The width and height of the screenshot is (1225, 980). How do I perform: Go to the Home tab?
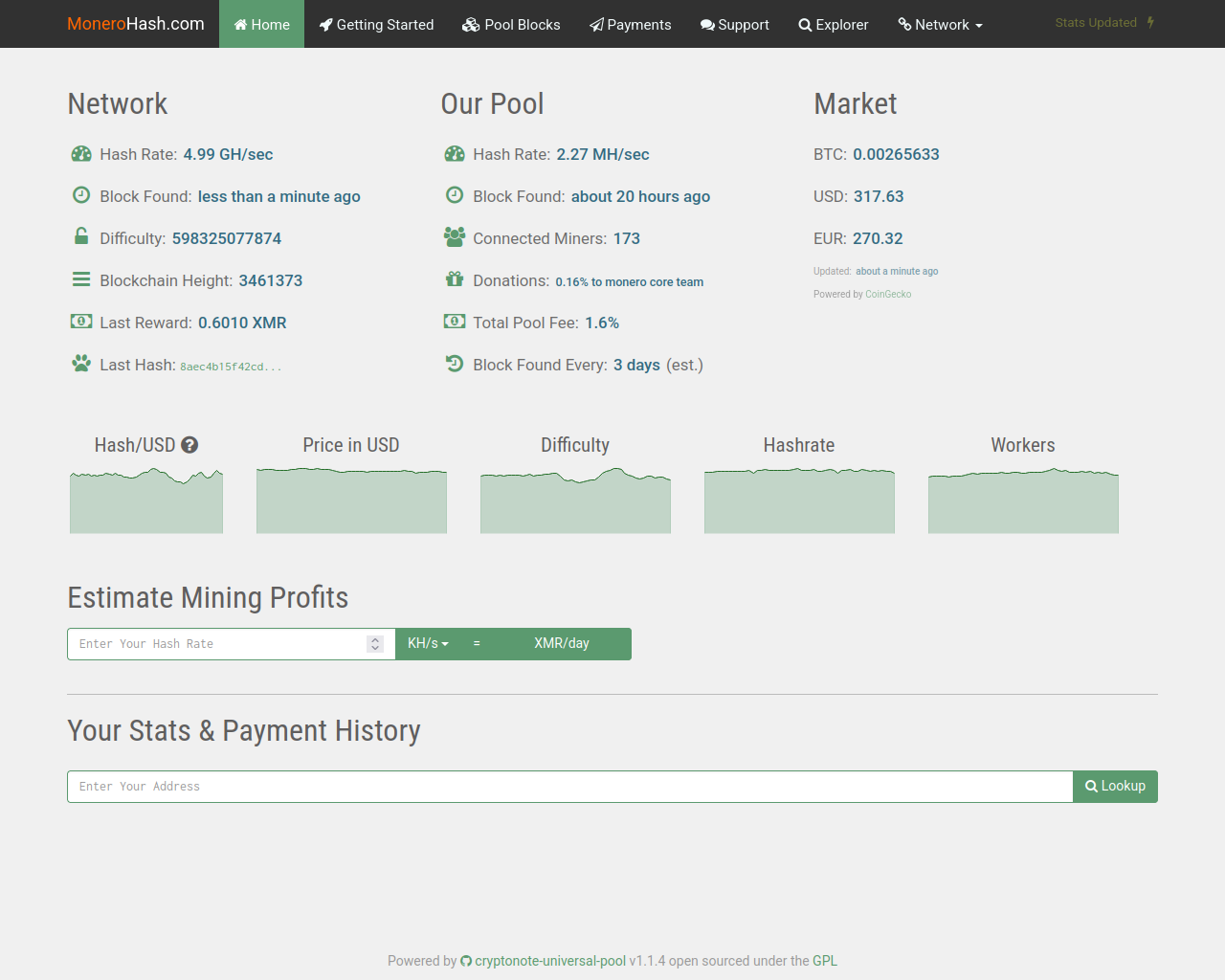click(x=262, y=24)
